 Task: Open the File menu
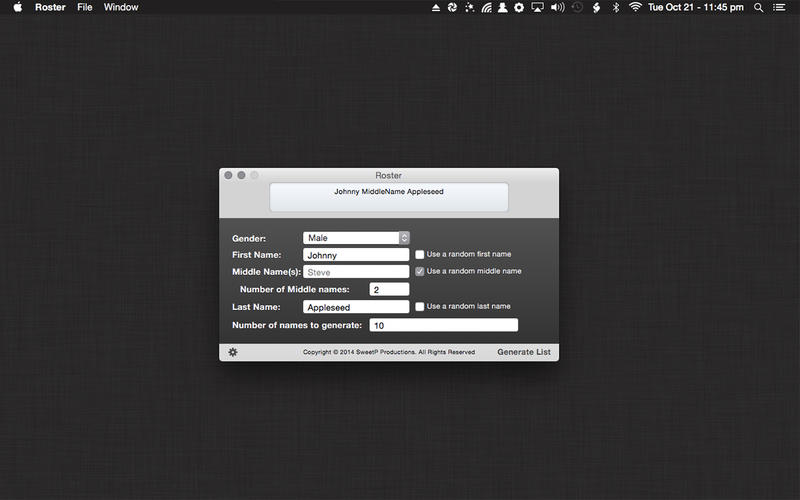click(x=85, y=7)
